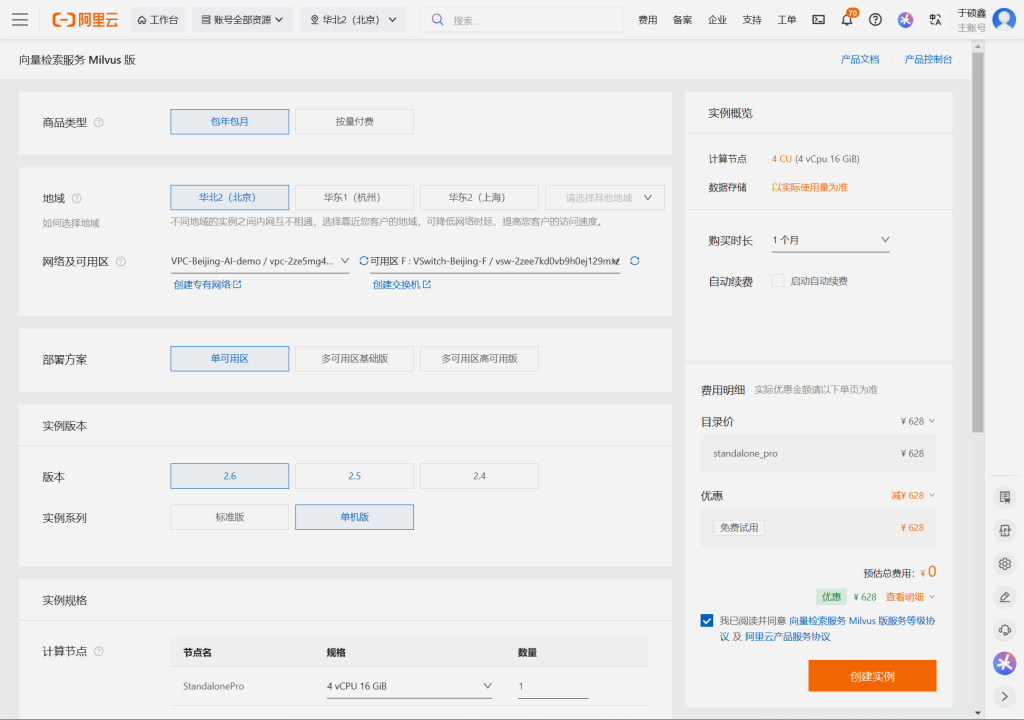Screen dimensions: 1024x720
Task: Open the language switch icon
Action: click(935, 20)
